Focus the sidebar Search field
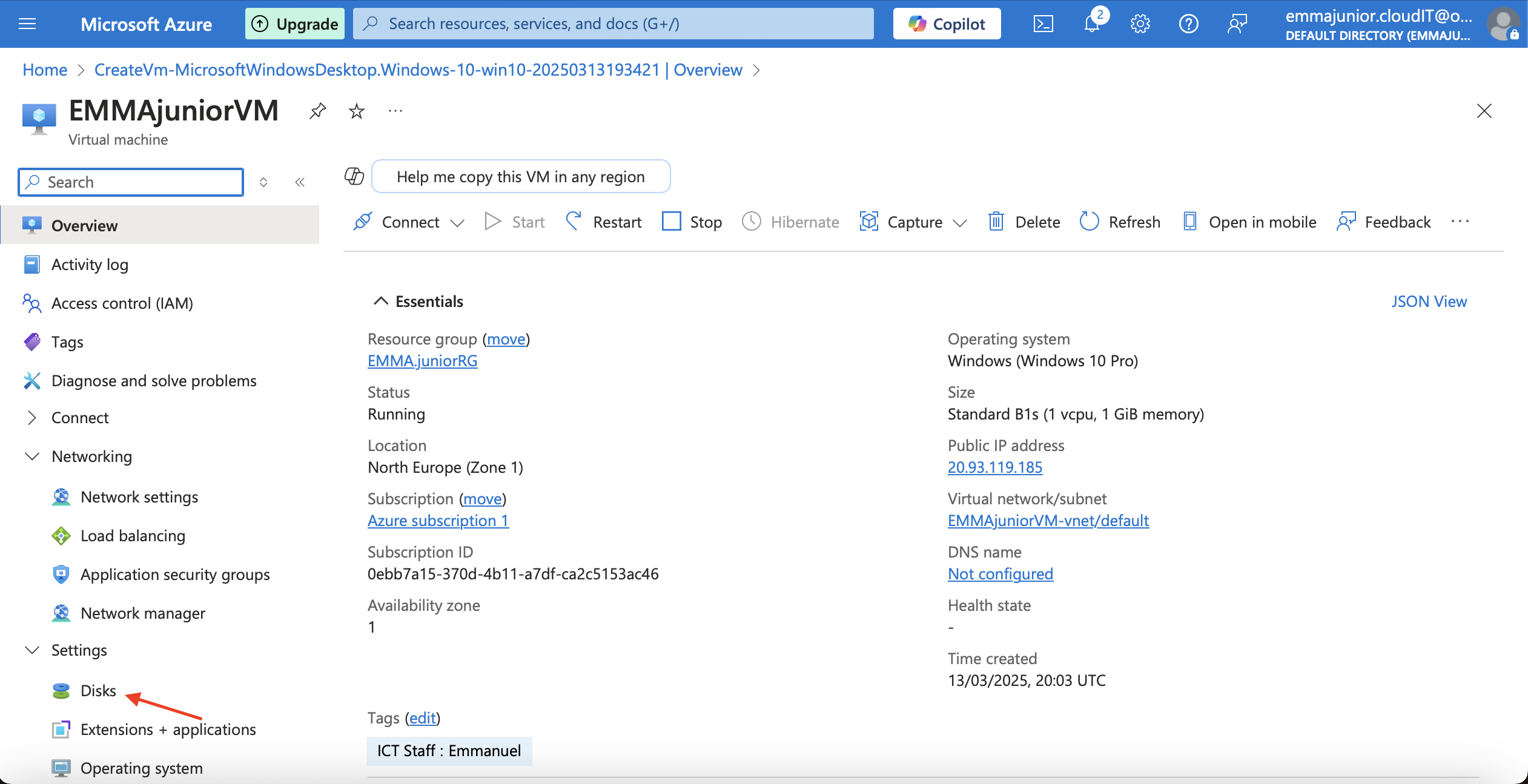This screenshot has width=1528, height=784. coord(131,182)
